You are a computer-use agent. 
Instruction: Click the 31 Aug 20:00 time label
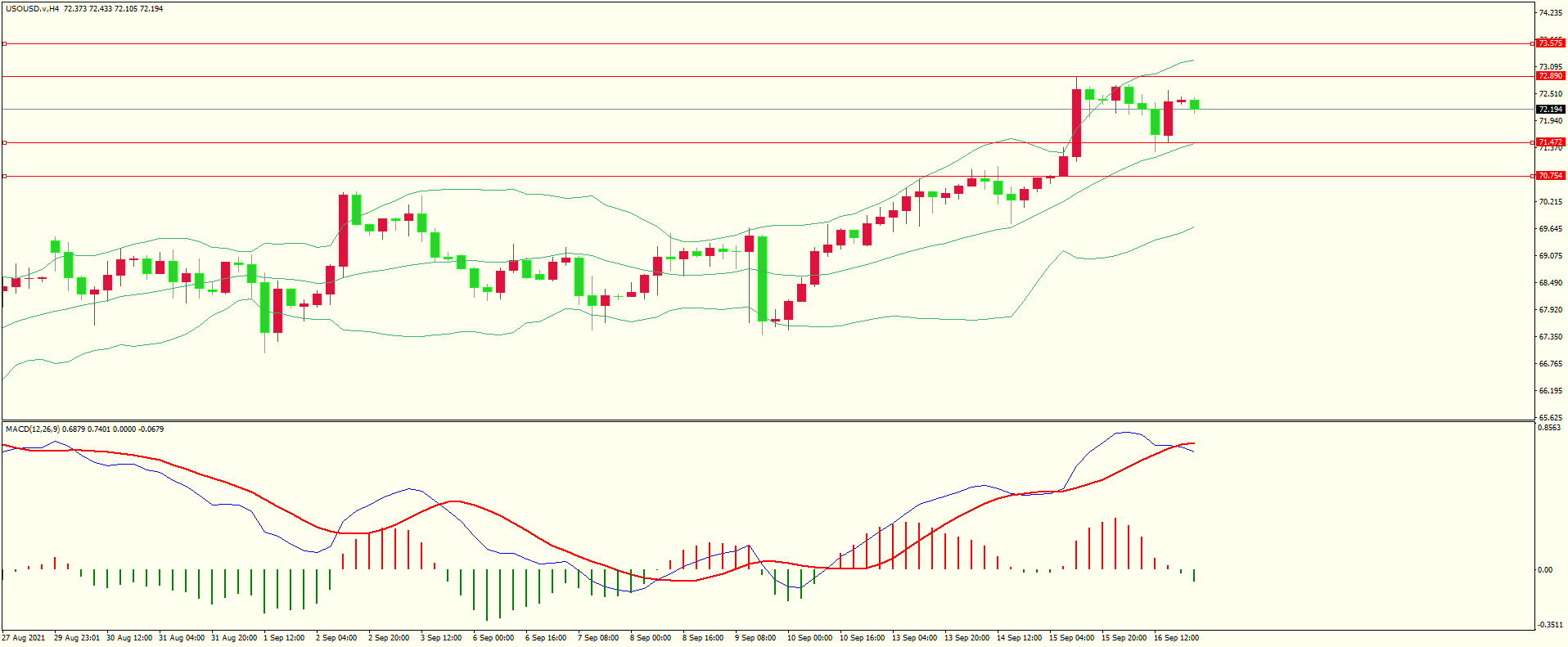click(234, 638)
